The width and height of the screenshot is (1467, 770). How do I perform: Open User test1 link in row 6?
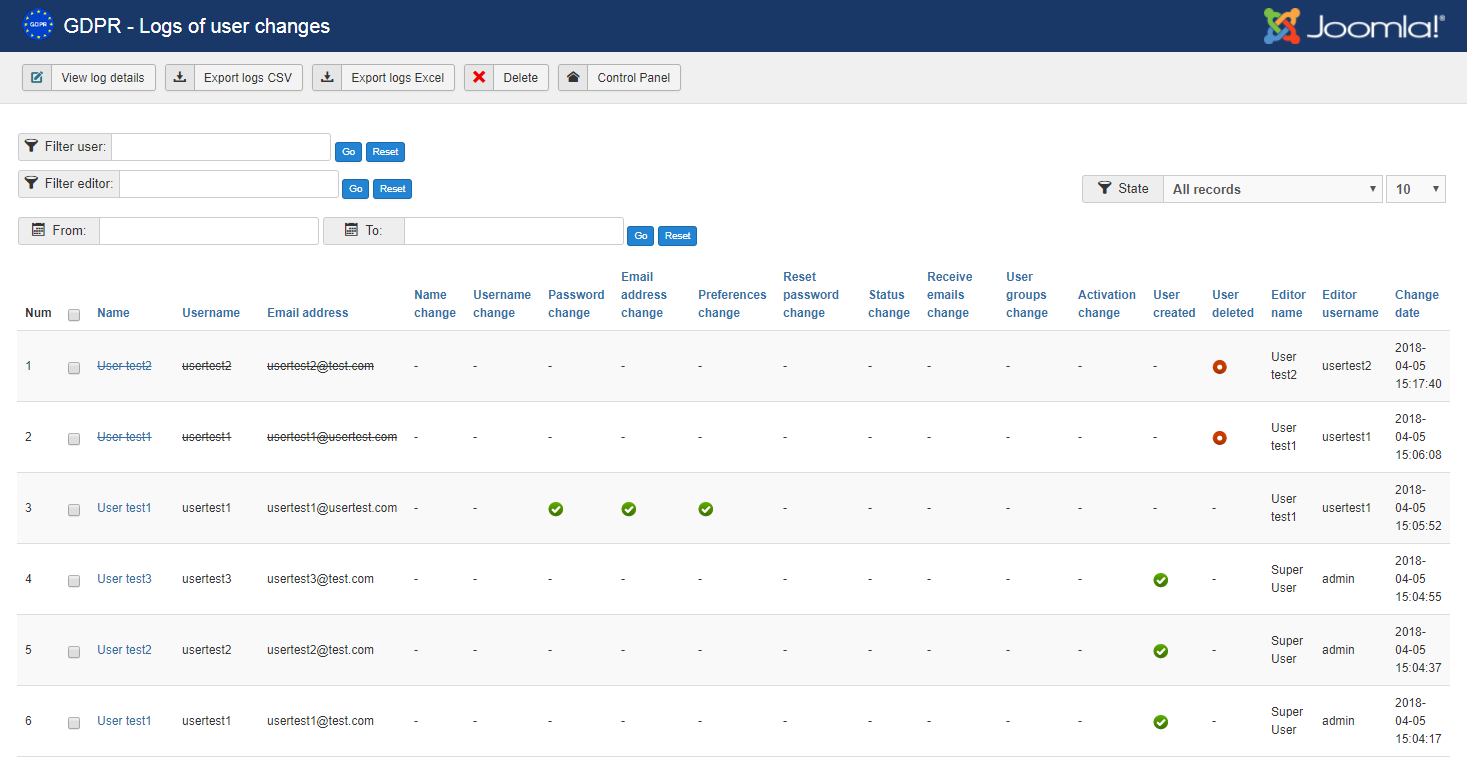(124, 721)
